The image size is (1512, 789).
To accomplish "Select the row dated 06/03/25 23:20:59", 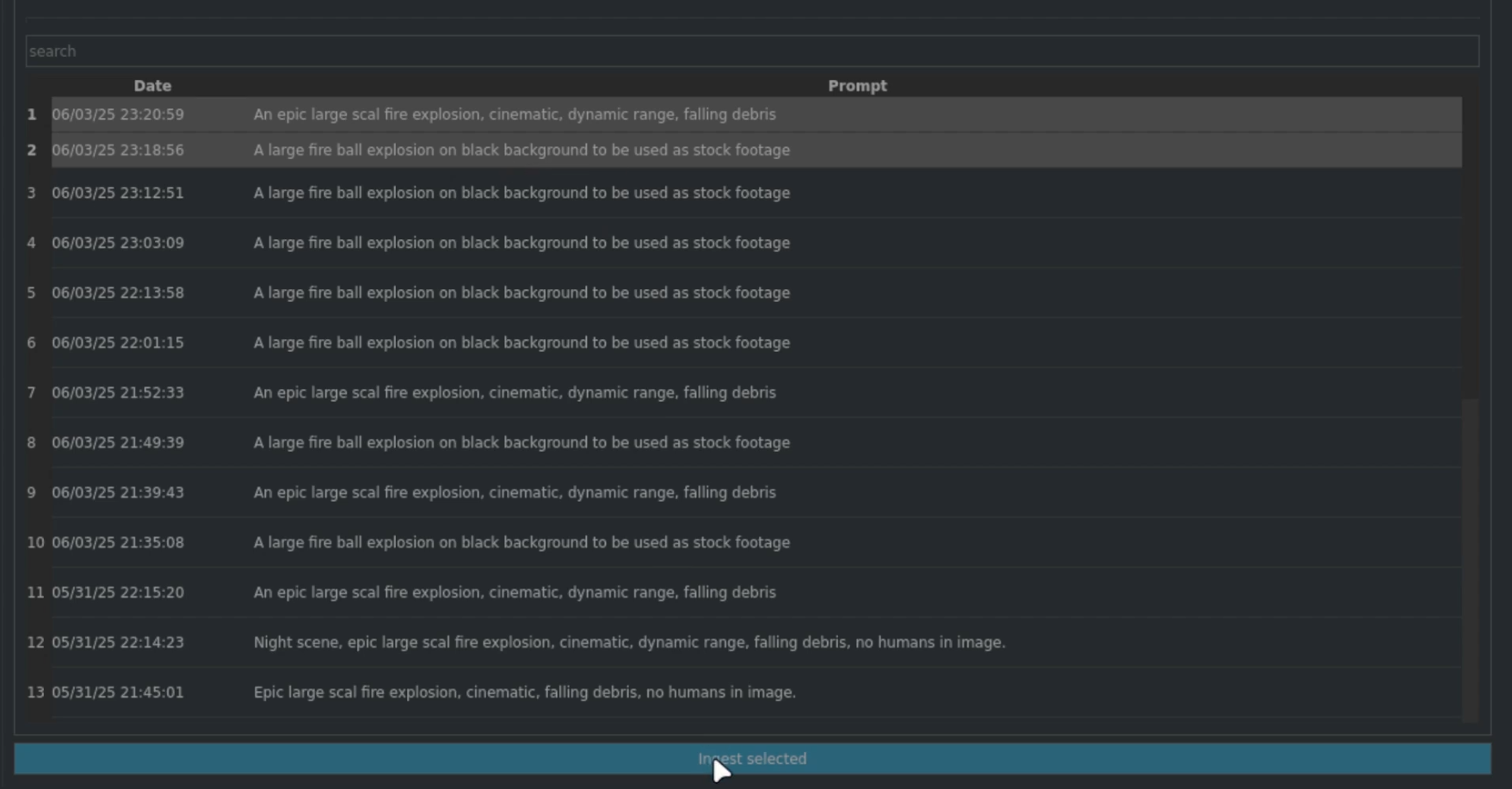I will pyautogui.click(x=516, y=114).
